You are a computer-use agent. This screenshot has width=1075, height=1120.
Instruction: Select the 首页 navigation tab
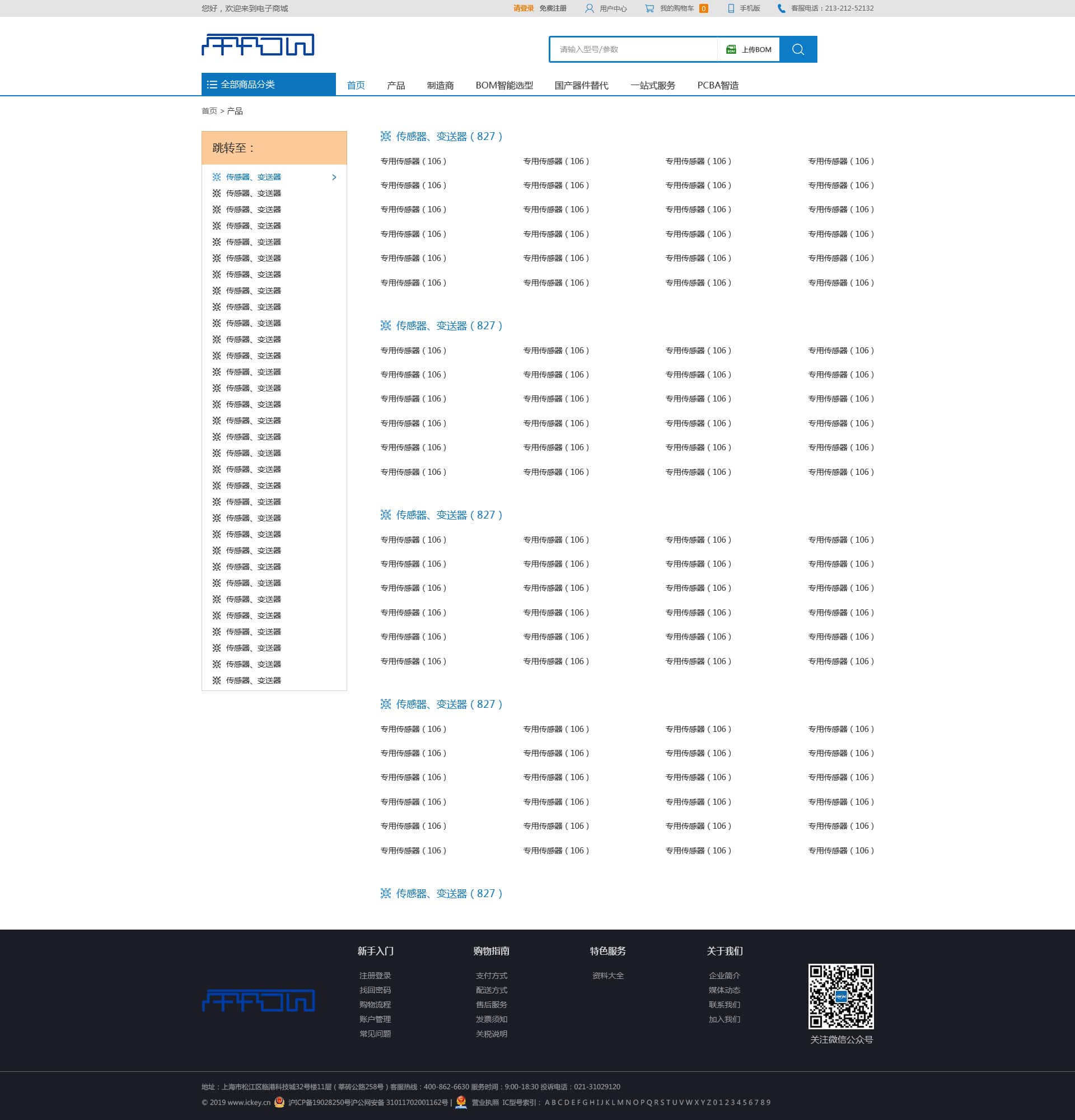pos(356,85)
